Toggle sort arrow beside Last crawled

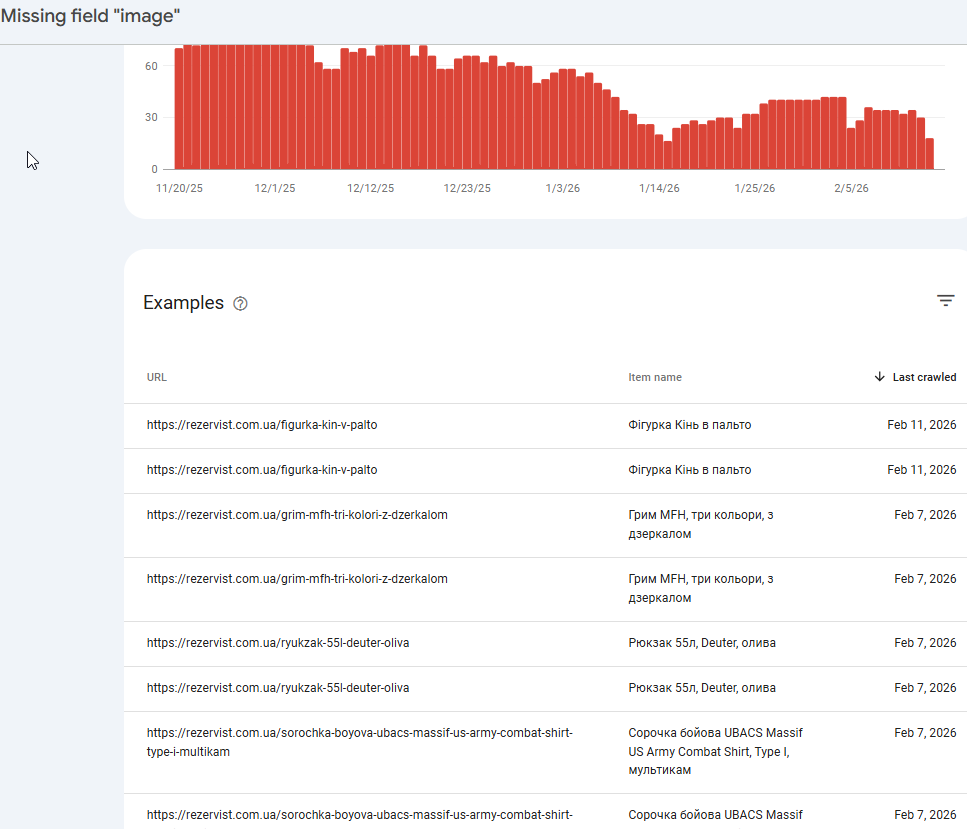(879, 377)
